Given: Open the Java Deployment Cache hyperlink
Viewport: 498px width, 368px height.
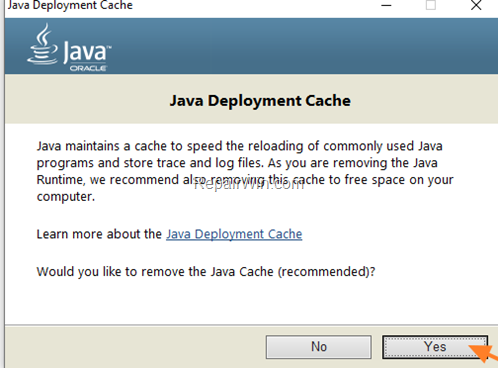Looking at the screenshot, I should click(234, 234).
